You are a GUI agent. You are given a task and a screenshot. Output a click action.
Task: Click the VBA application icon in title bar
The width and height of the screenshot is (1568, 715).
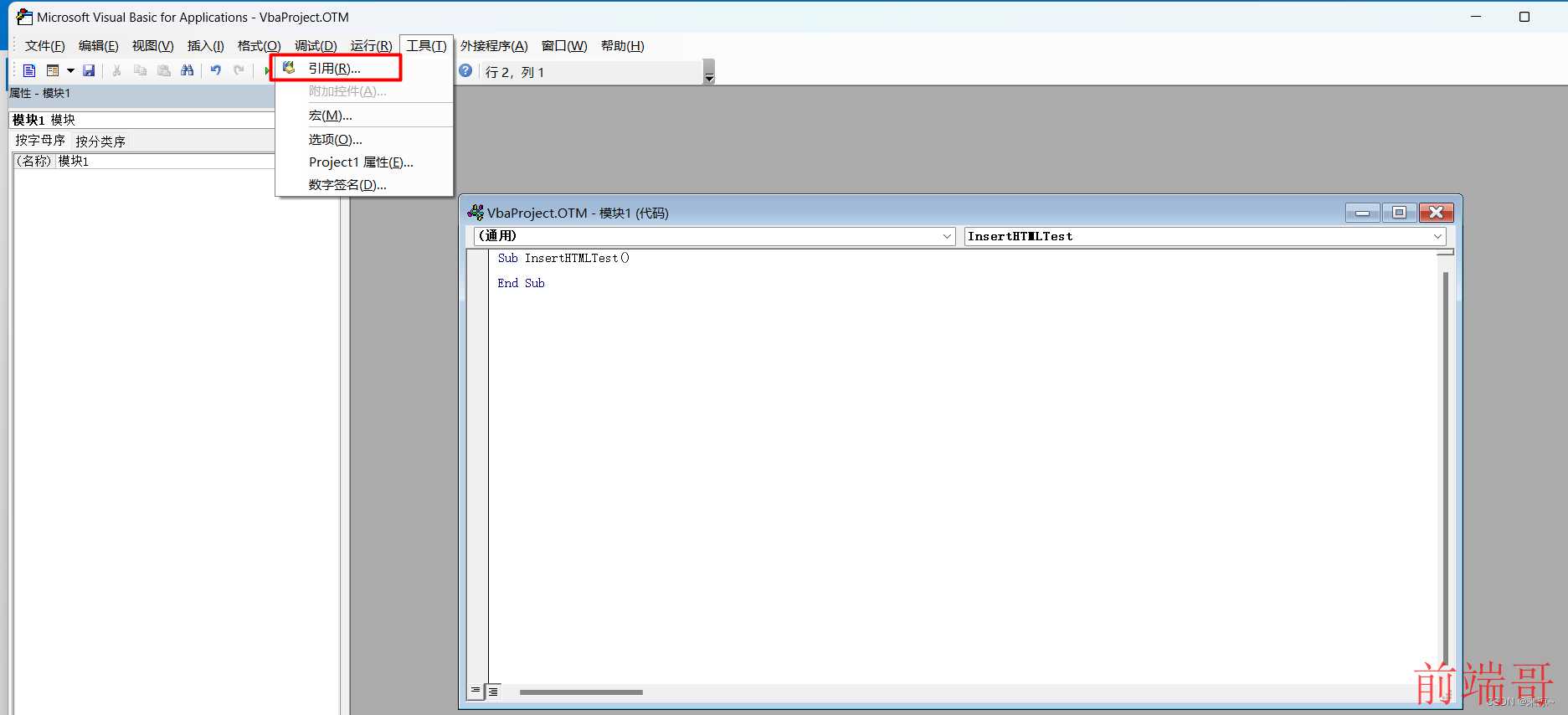click(x=24, y=17)
